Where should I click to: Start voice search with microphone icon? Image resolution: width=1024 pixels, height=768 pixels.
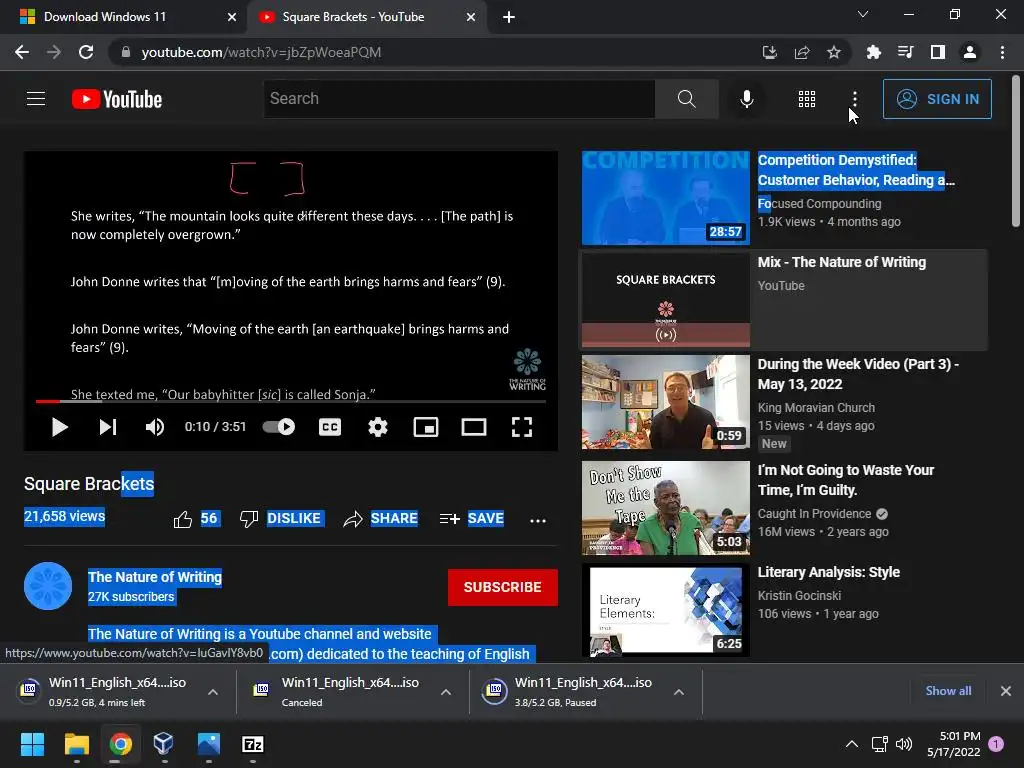click(746, 99)
